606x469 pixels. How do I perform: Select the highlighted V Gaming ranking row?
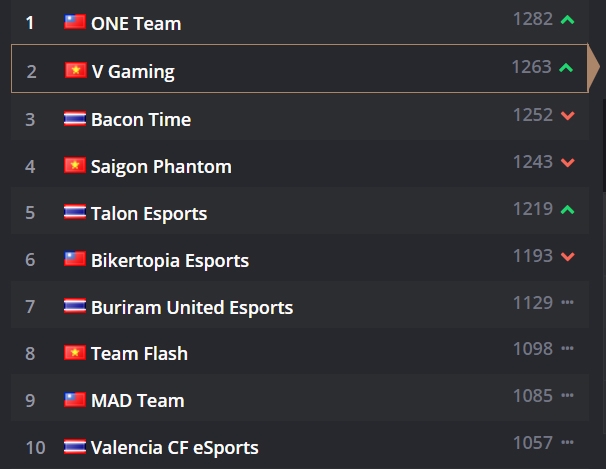(300, 68)
